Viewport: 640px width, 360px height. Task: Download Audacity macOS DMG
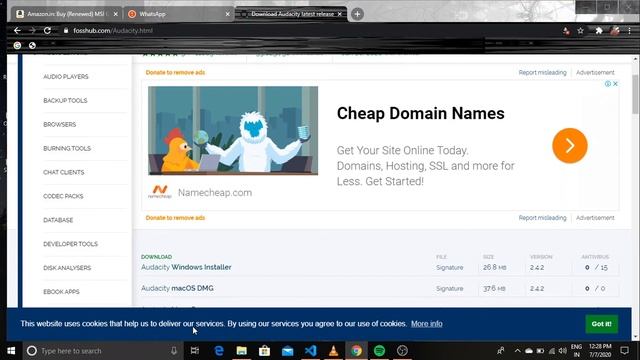tap(177, 288)
